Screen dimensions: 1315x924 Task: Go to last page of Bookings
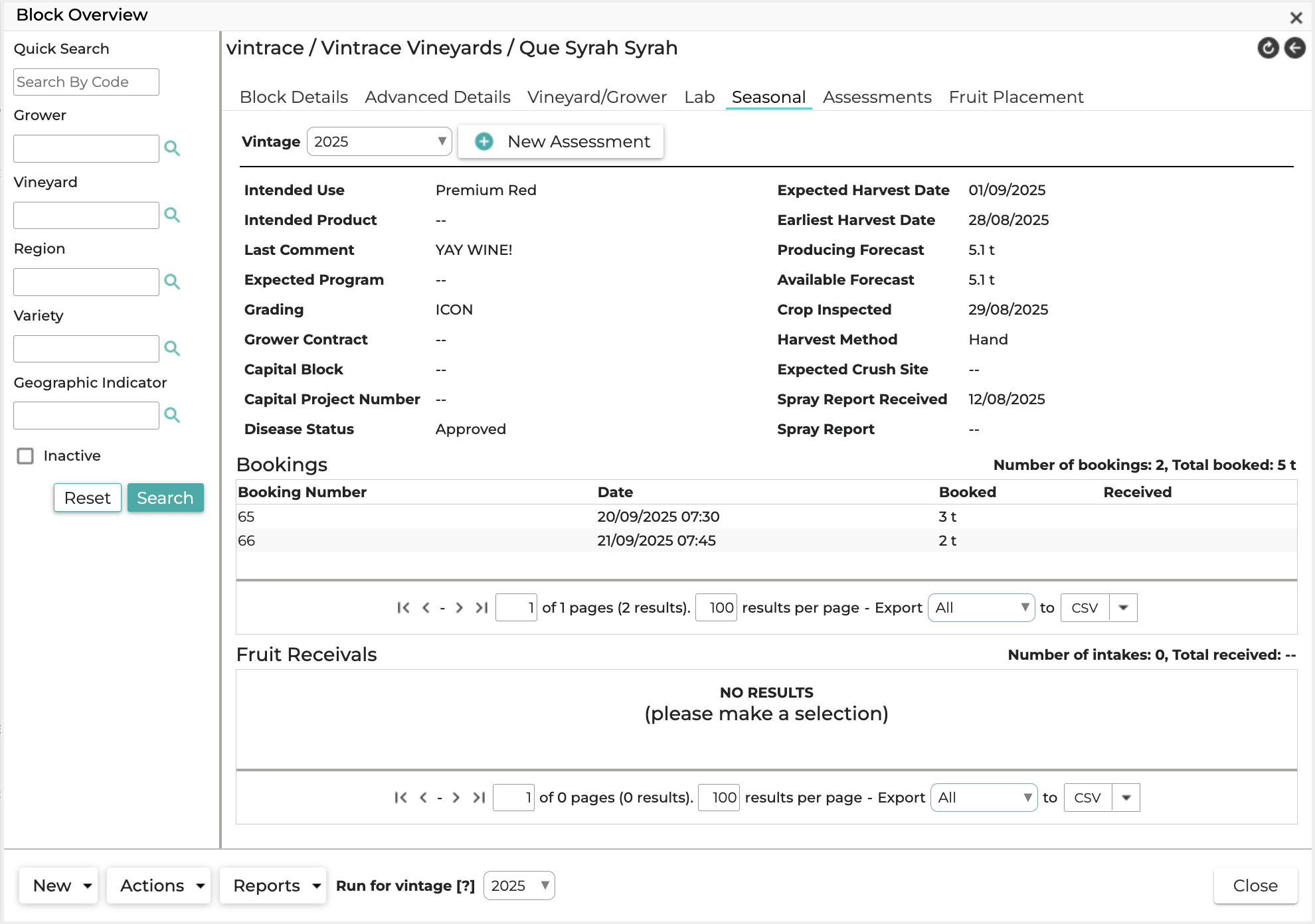click(x=482, y=607)
